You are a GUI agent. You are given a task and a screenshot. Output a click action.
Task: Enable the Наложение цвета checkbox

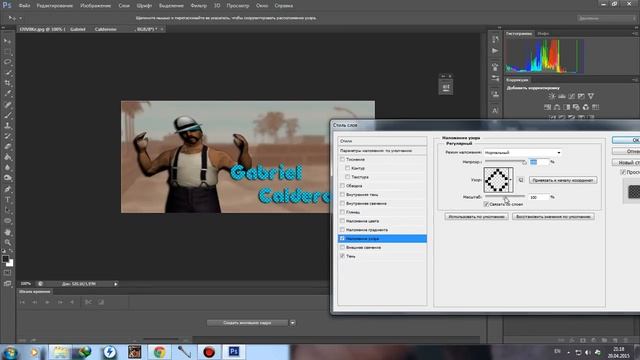pyautogui.click(x=342, y=221)
